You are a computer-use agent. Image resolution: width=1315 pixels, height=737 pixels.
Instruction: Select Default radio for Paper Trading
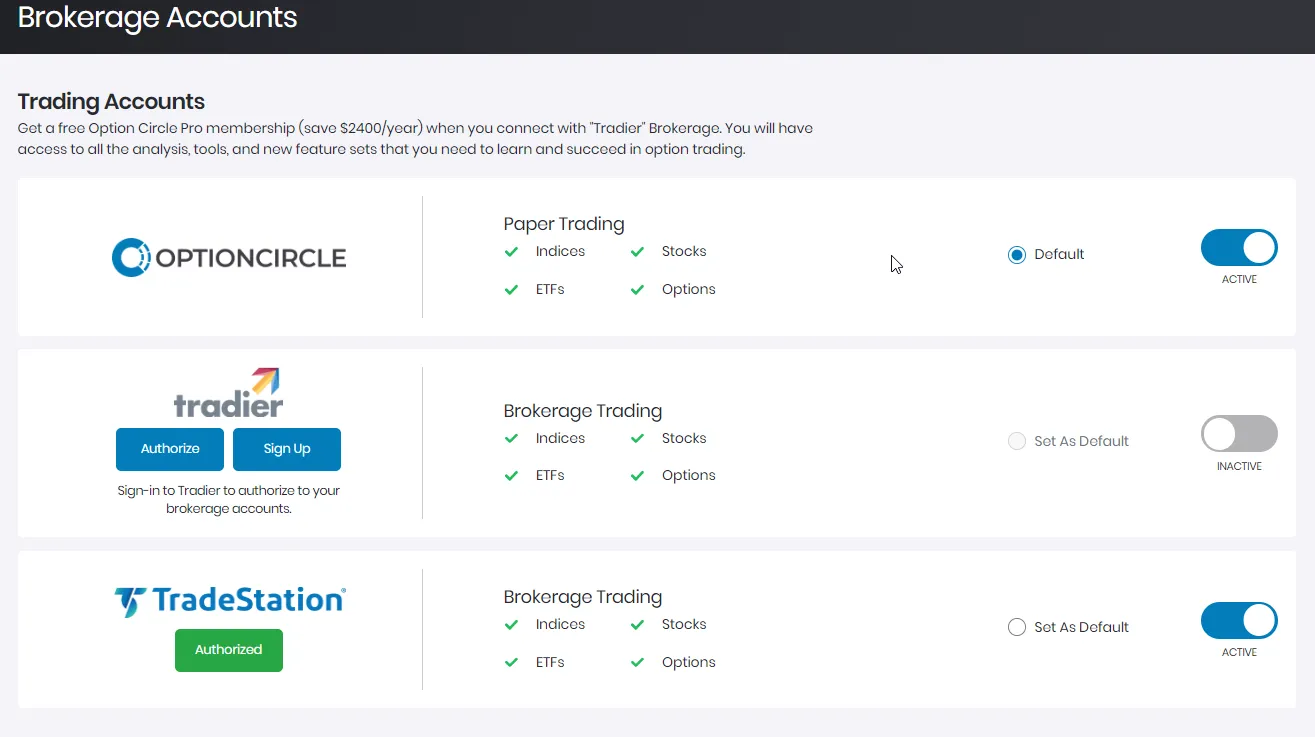click(1017, 255)
